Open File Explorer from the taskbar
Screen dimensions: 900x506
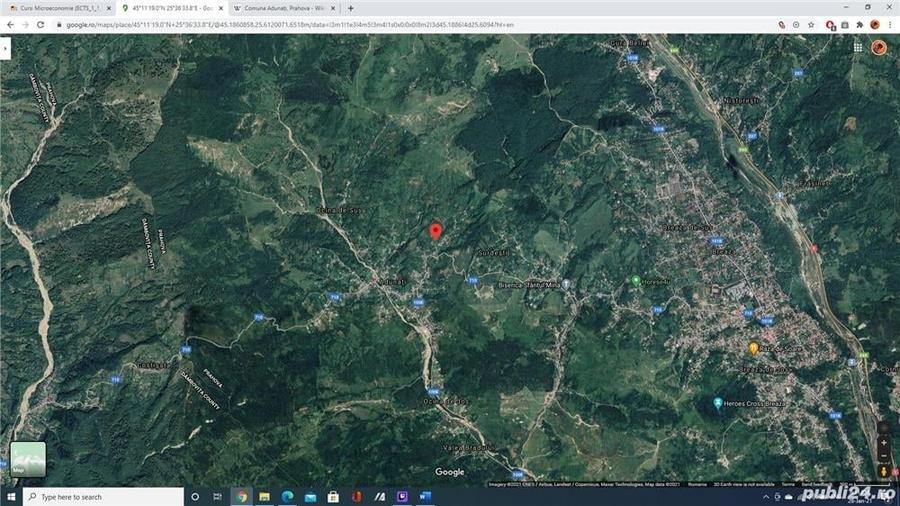pyautogui.click(x=264, y=497)
